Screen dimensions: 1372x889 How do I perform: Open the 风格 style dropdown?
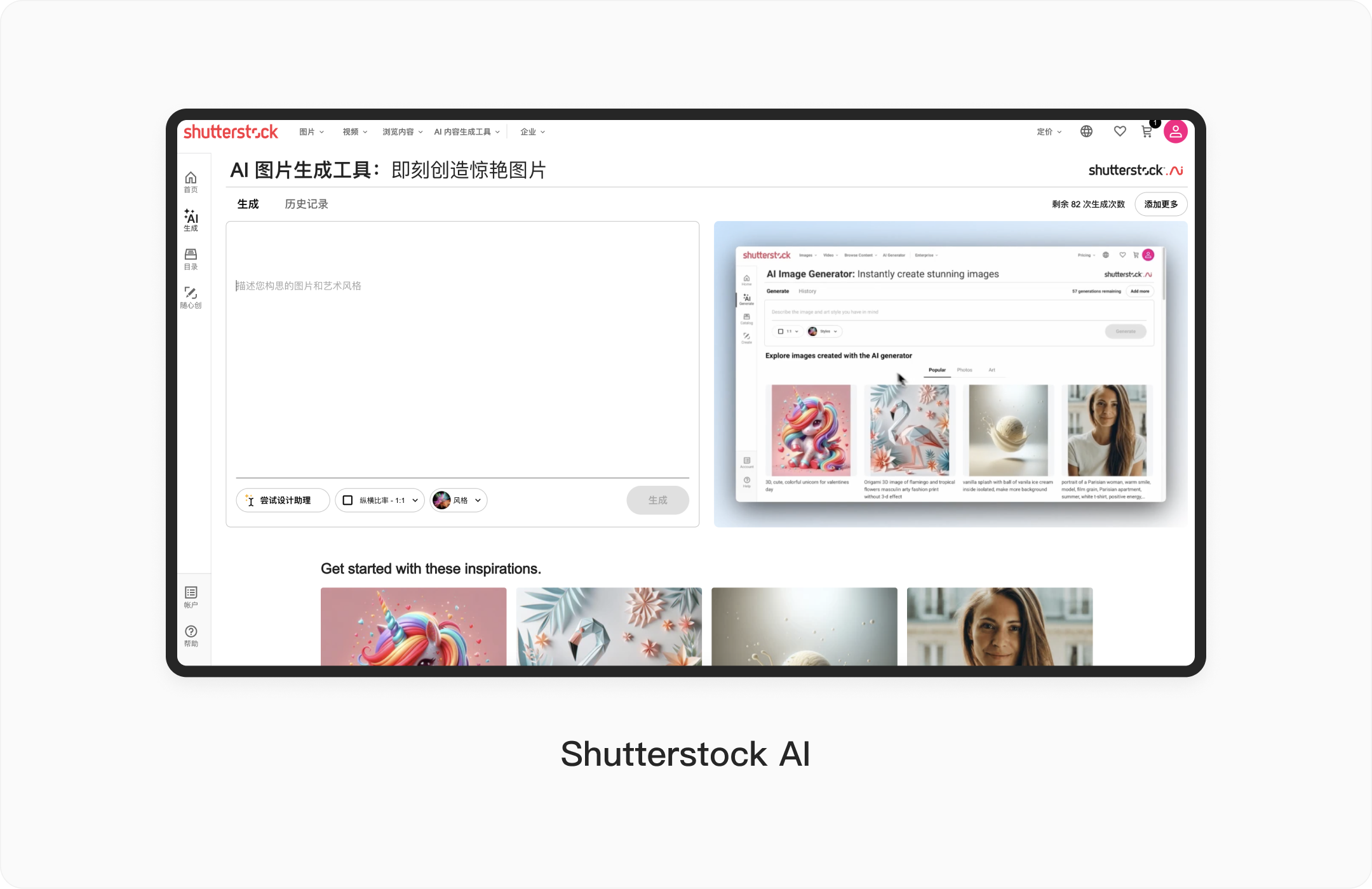tap(459, 500)
